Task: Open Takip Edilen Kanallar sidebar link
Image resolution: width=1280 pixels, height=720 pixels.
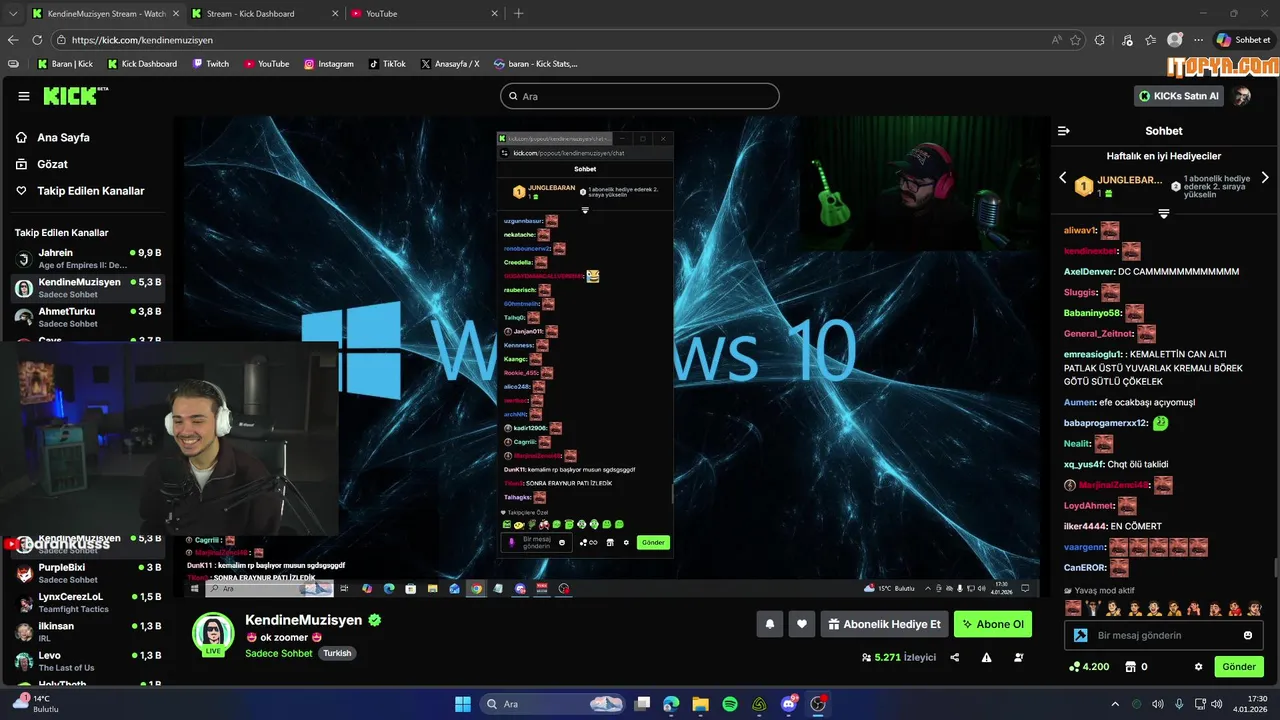Action: click(x=90, y=191)
